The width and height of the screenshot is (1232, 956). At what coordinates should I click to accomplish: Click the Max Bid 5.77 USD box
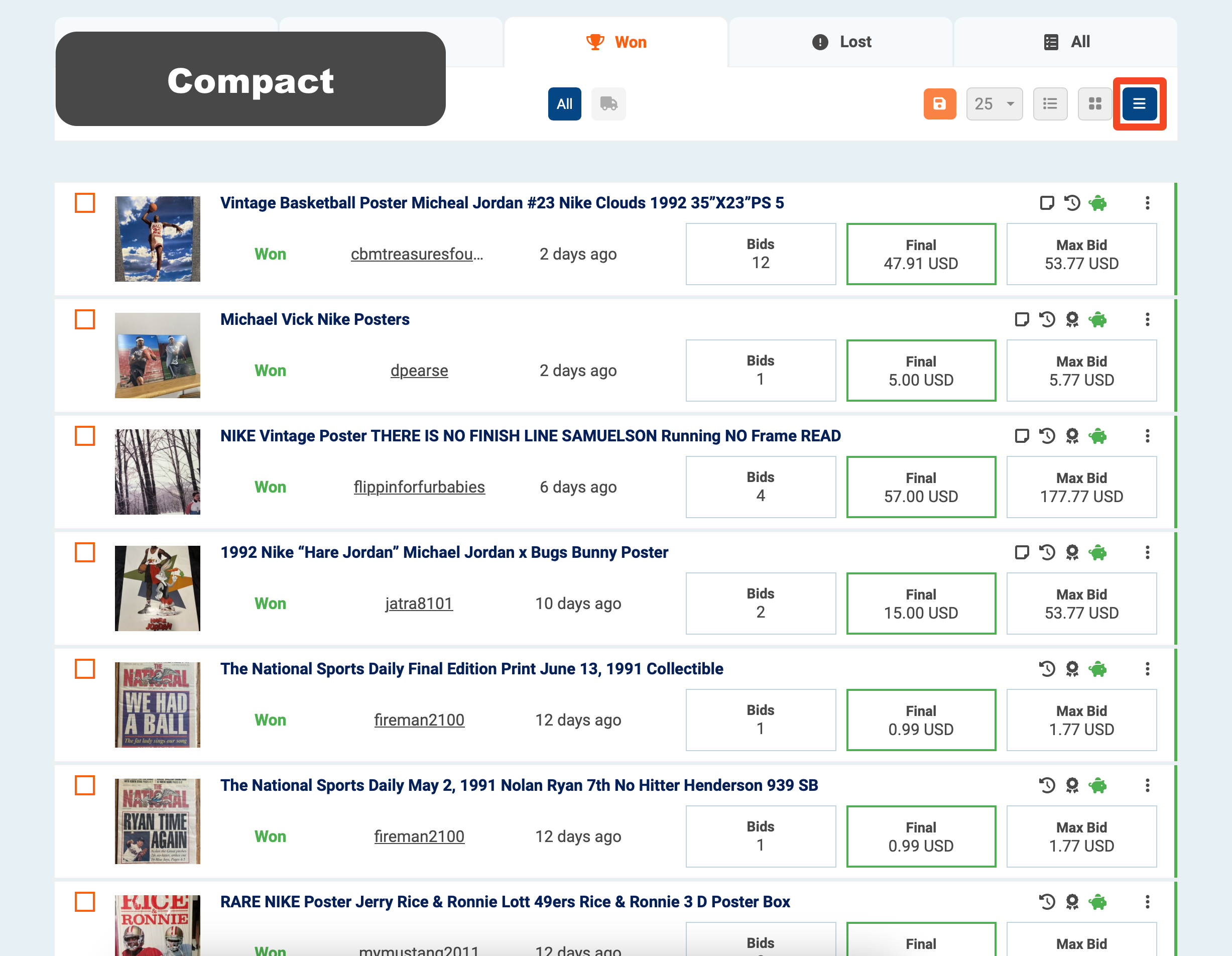point(1081,371)
